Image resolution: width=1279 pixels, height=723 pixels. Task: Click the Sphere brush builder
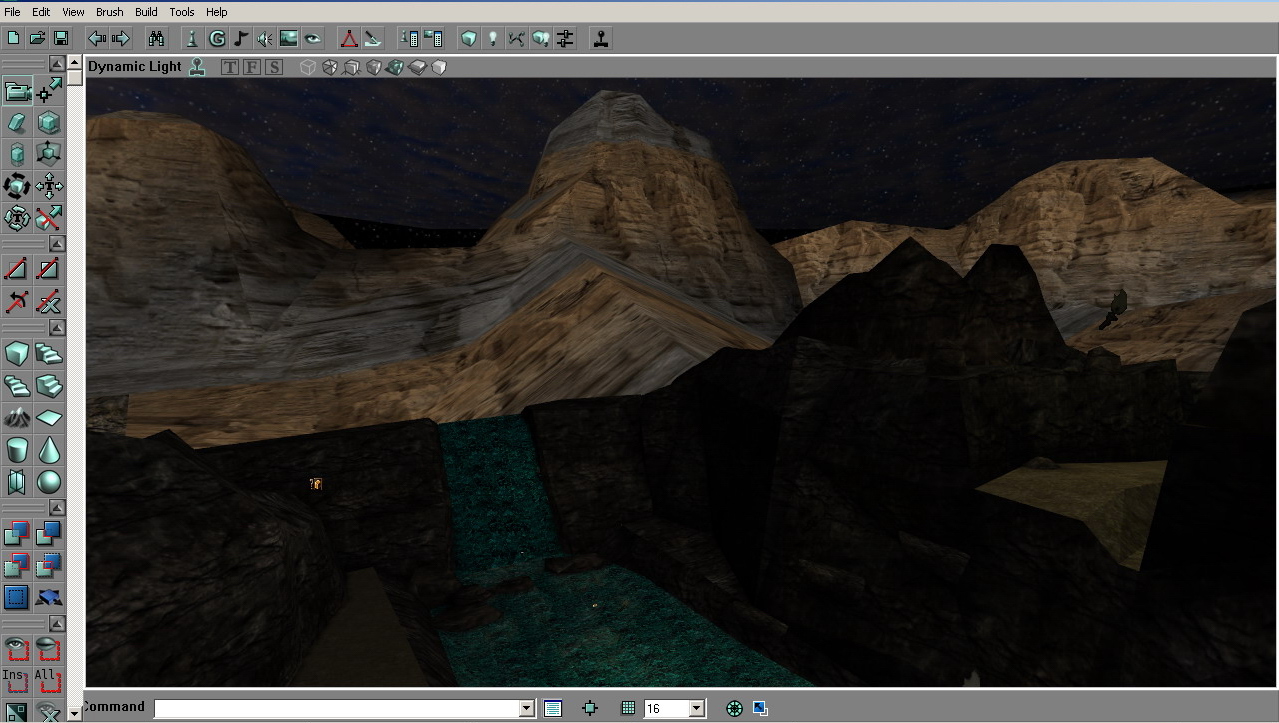(x=48, y=482)
